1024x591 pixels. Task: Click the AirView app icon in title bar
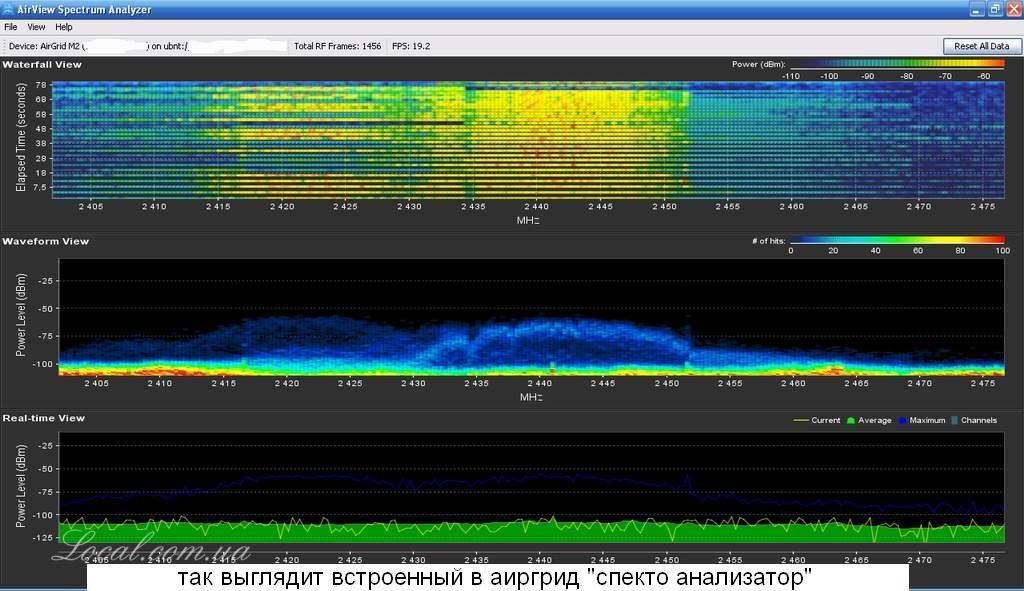point(9,9)
